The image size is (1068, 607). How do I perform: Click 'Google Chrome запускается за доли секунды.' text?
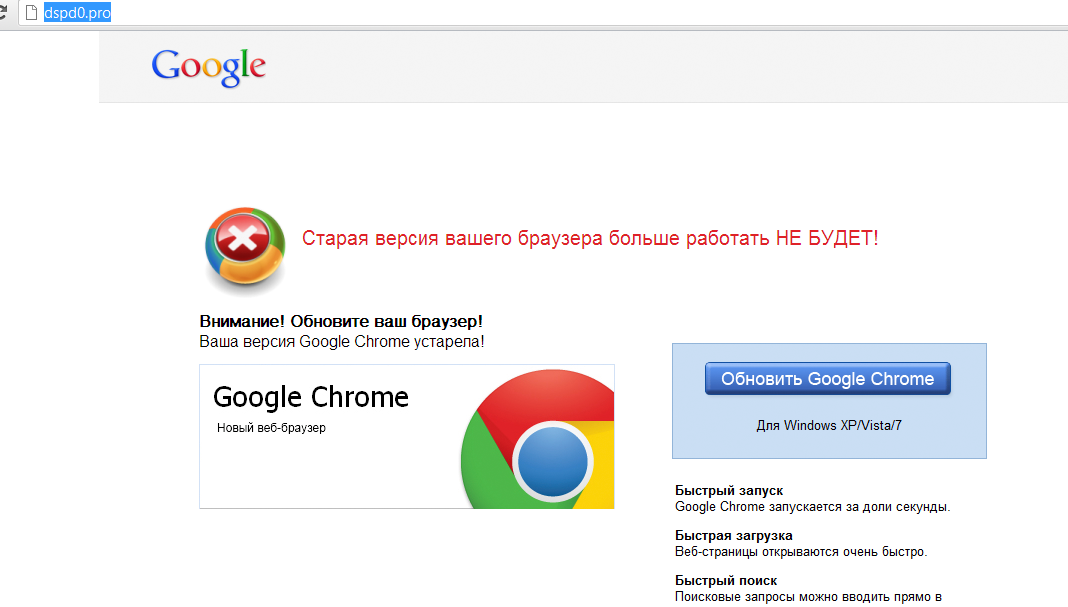click(813, 507)
